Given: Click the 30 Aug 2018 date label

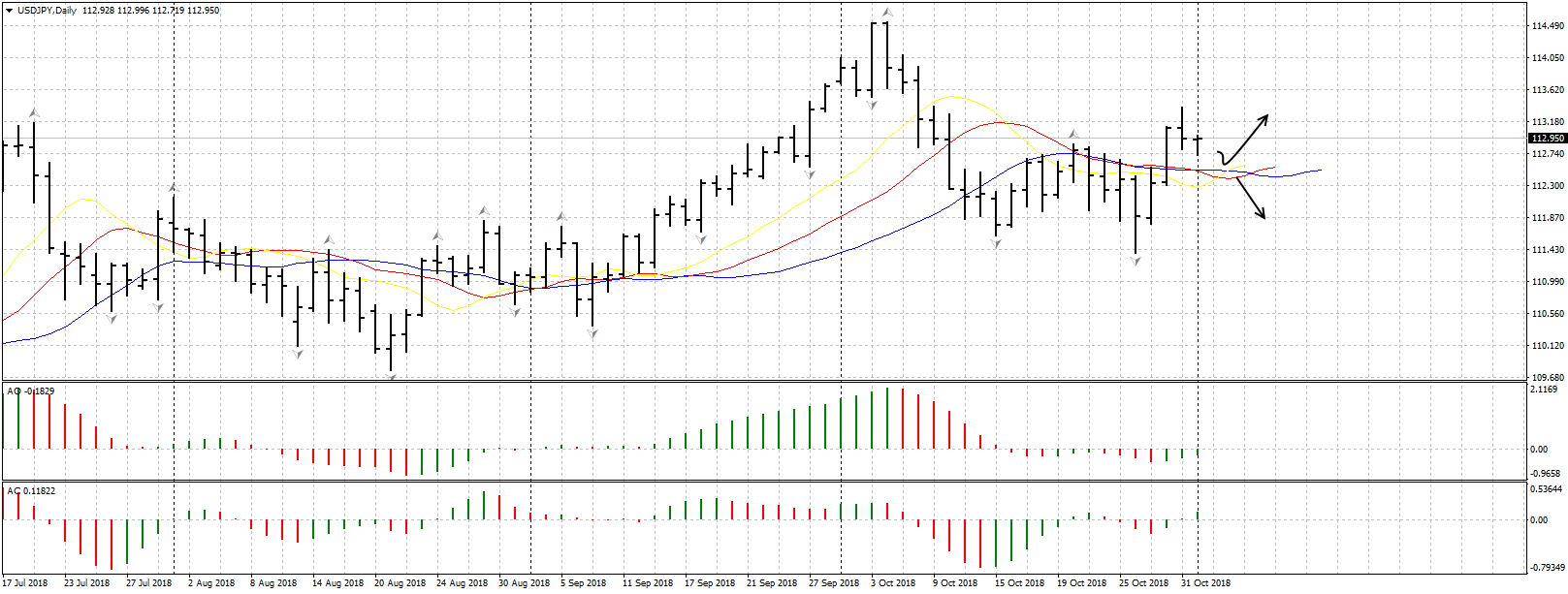Looking at the screenshot, I should 524,583.
